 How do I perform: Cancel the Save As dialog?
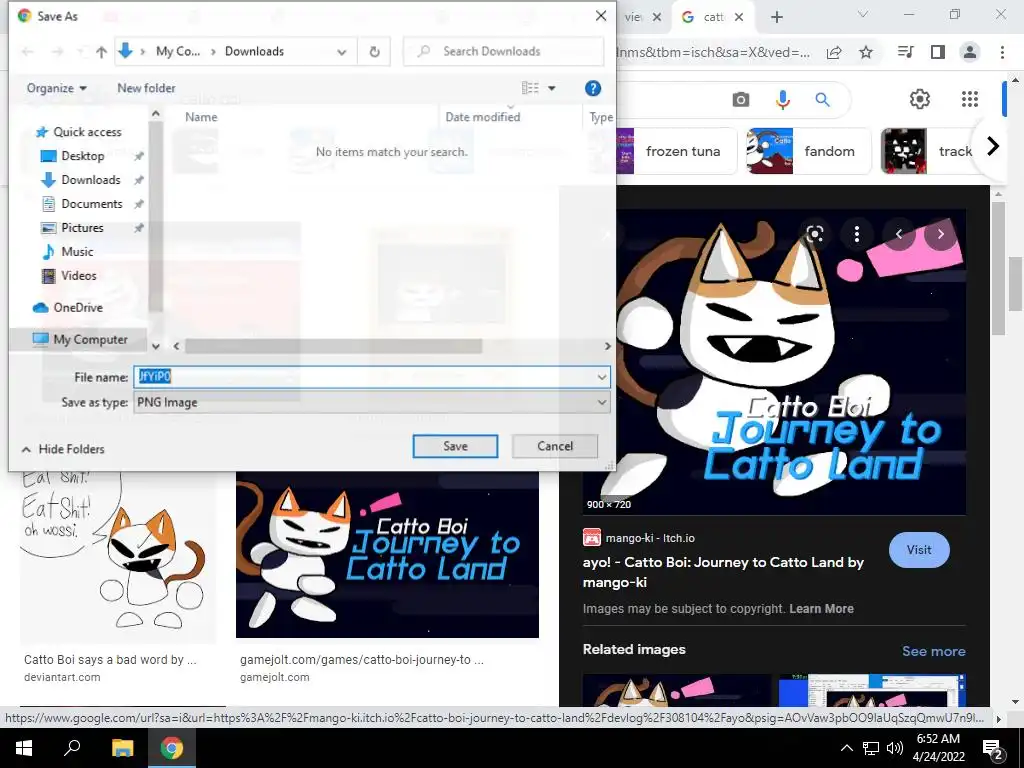[554, 446]
